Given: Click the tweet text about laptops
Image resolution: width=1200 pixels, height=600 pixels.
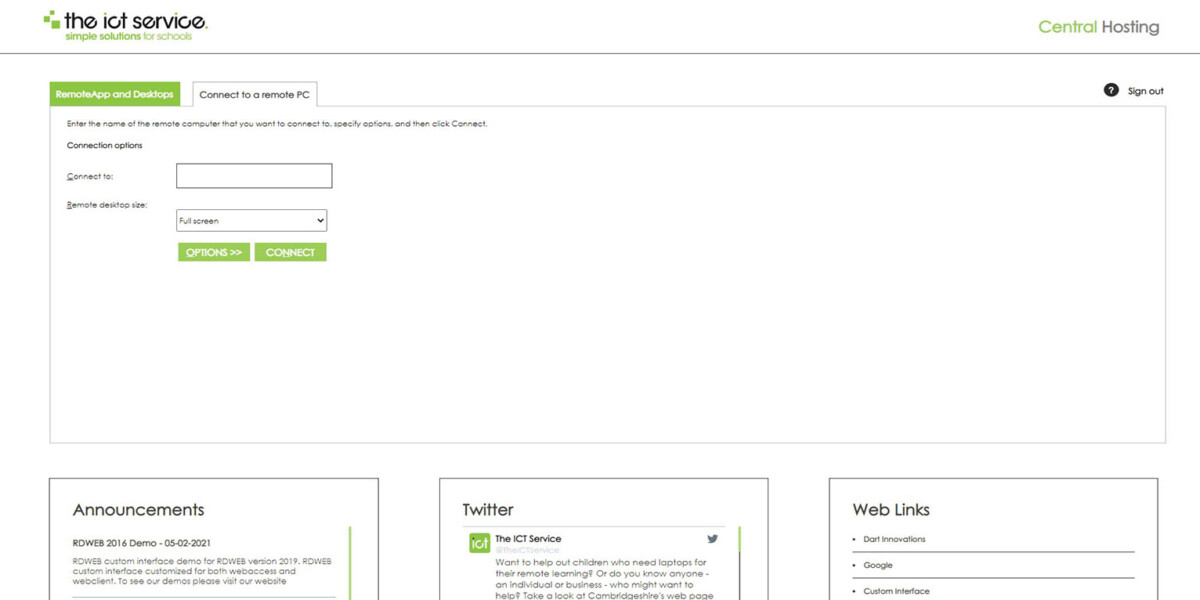Looking at the screenshot, I should click(x=602, y=578).
